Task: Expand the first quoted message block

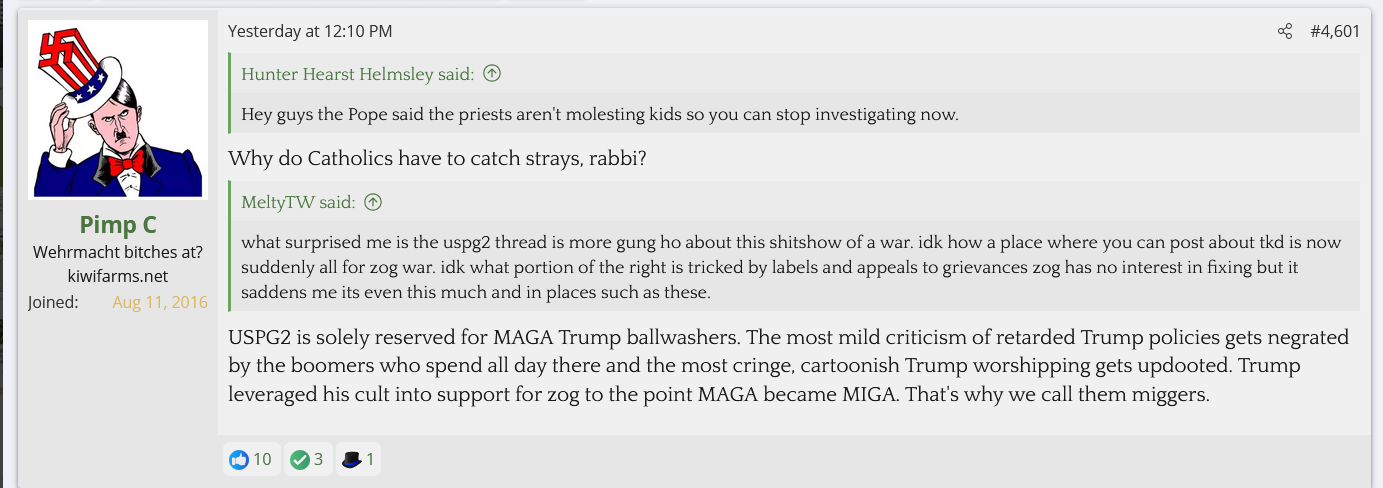Action: coord(600,114)
